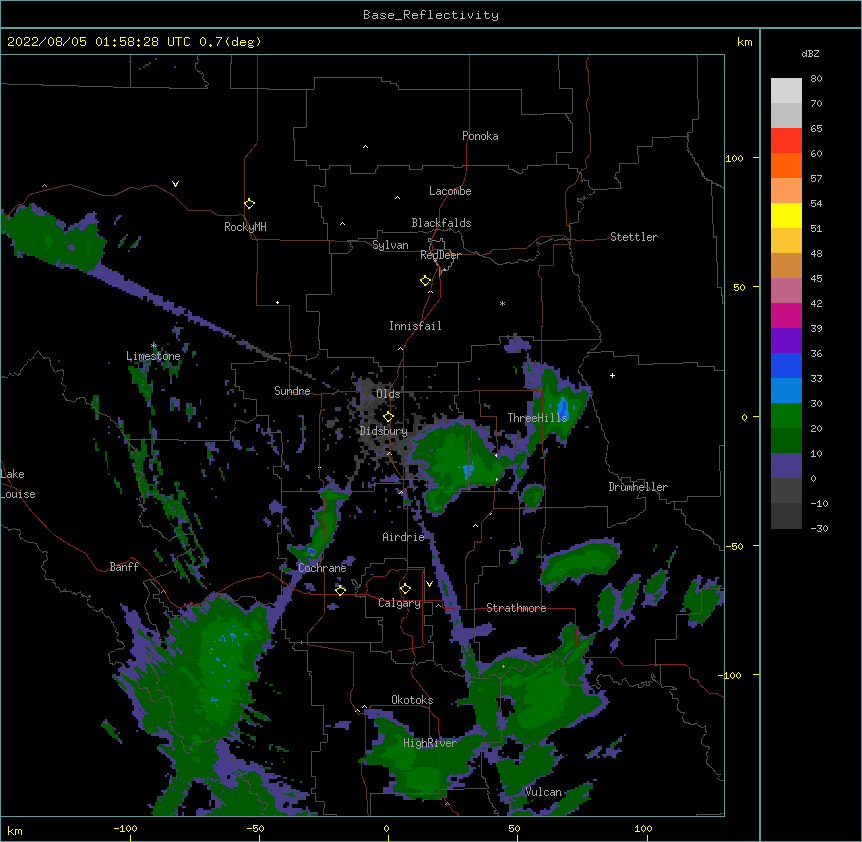The width and height of the screenshot is (862, 842).
Task: Click the Olds town label
Action: [388, 394]
